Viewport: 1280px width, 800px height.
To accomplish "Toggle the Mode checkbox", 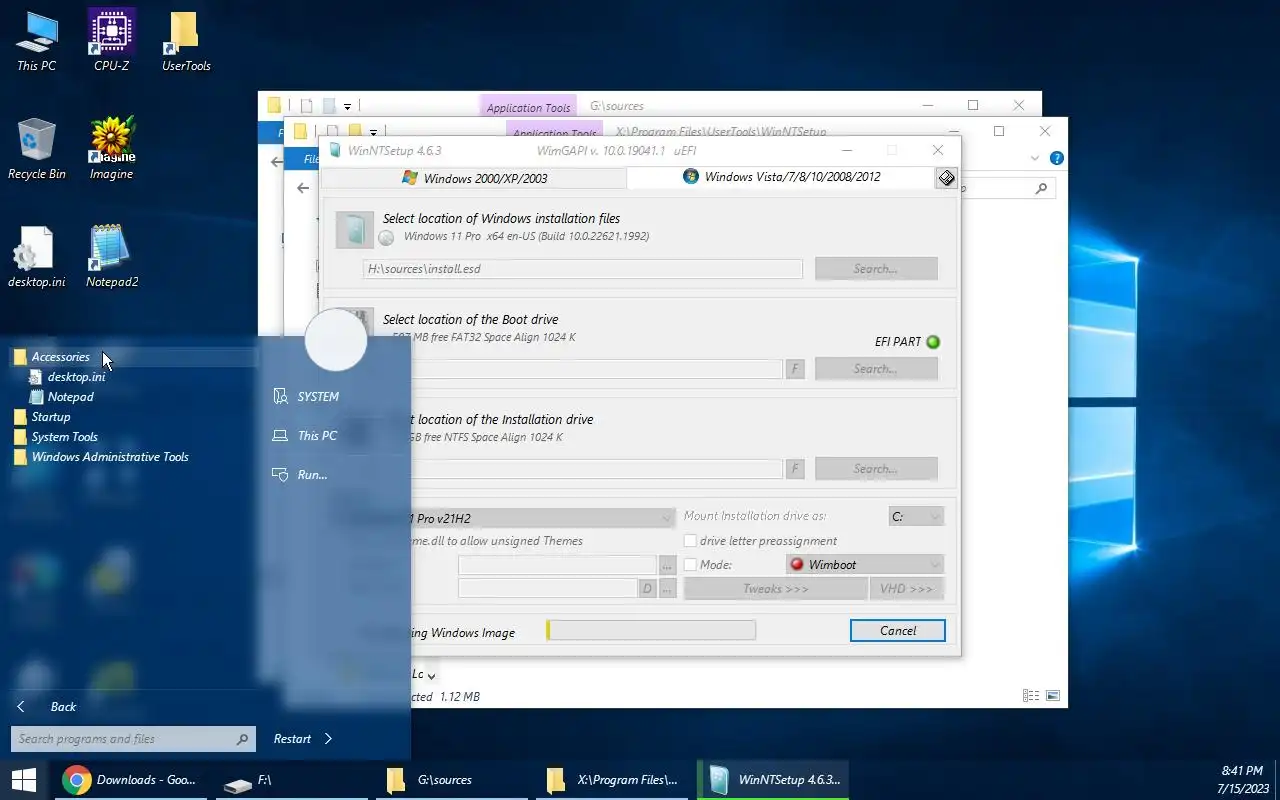I will point(690,565).
